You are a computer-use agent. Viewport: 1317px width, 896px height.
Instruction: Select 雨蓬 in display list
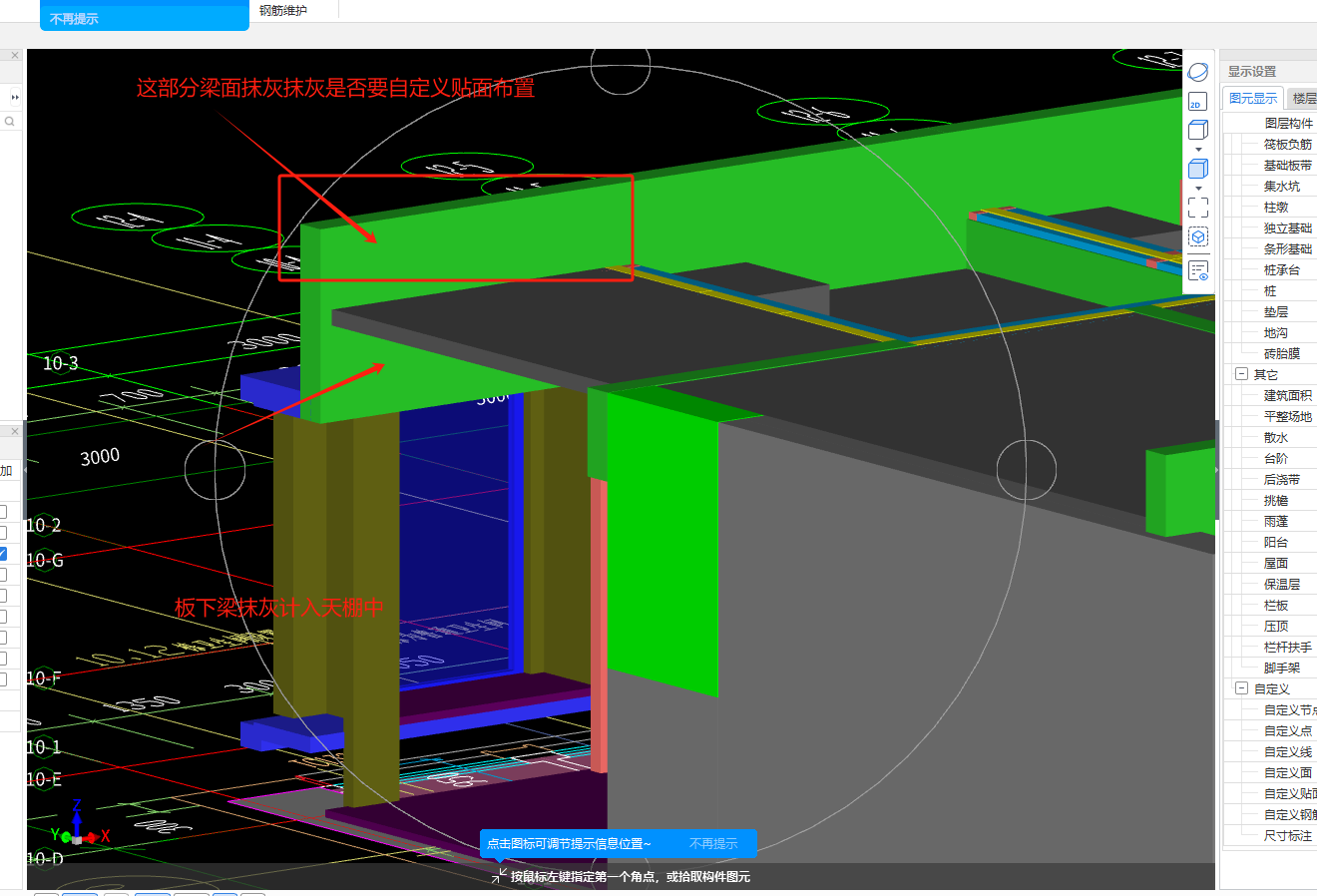coord(1276,521)
